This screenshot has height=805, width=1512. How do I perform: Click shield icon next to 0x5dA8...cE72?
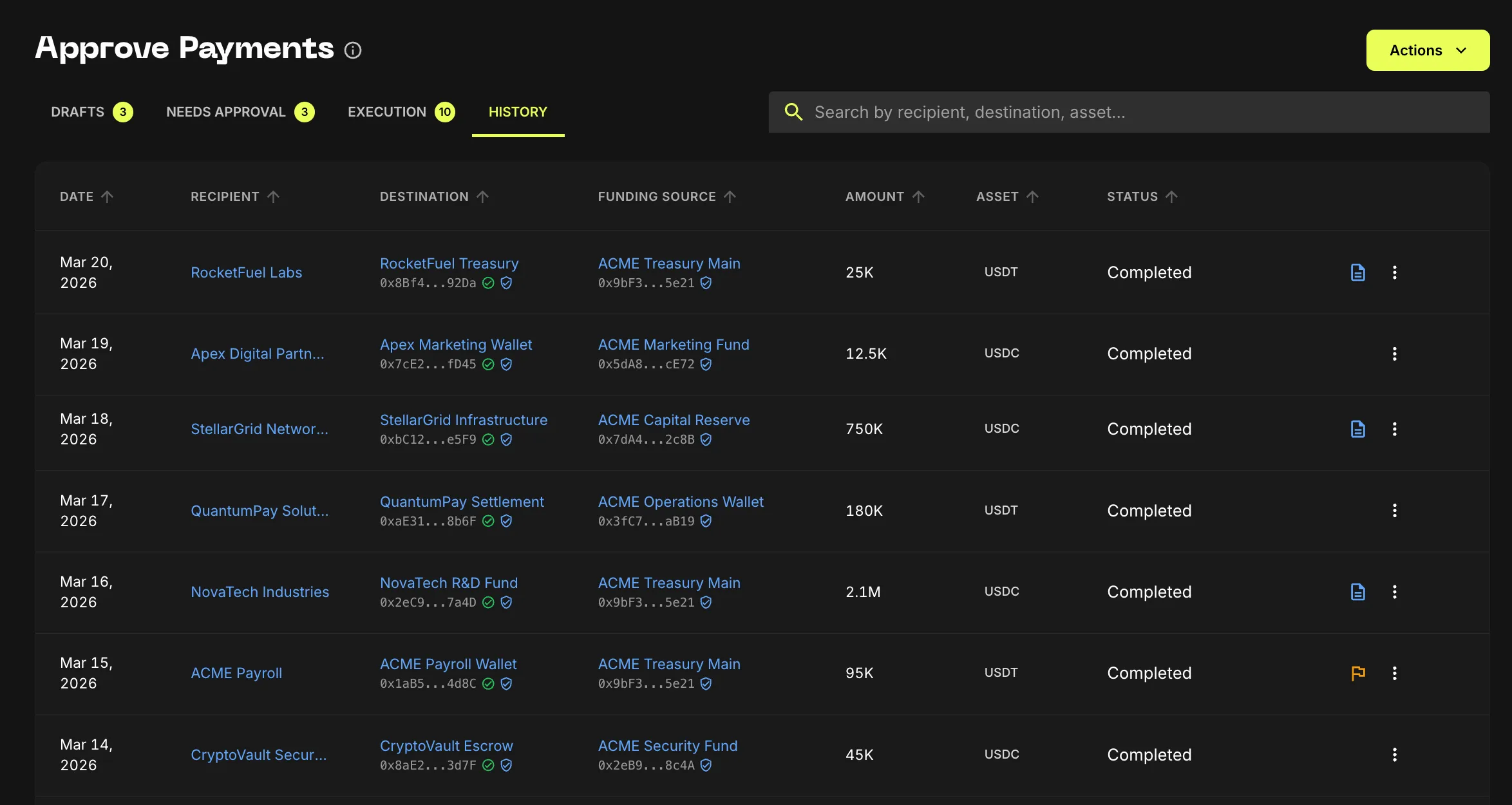coord(706,365)
